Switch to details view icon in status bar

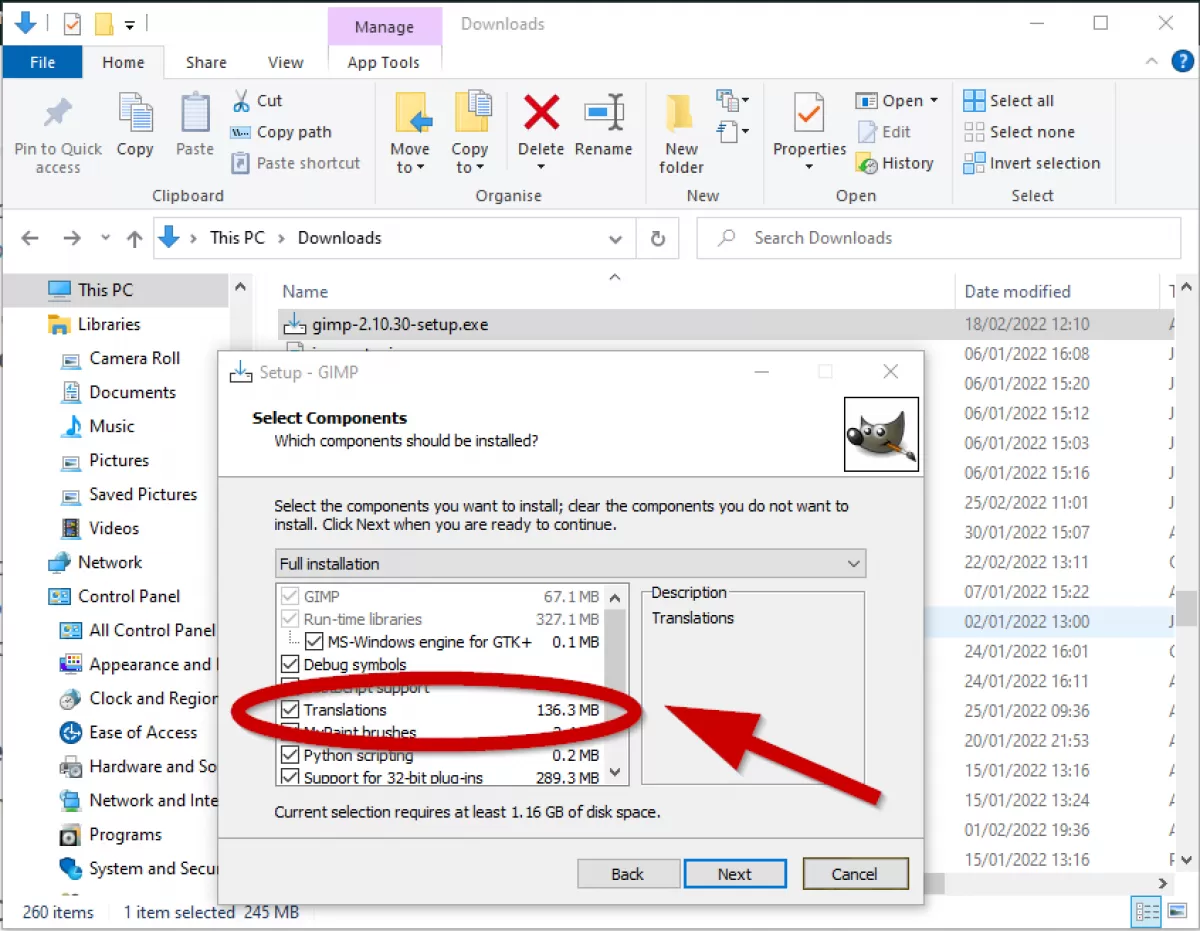[1146, 912]
